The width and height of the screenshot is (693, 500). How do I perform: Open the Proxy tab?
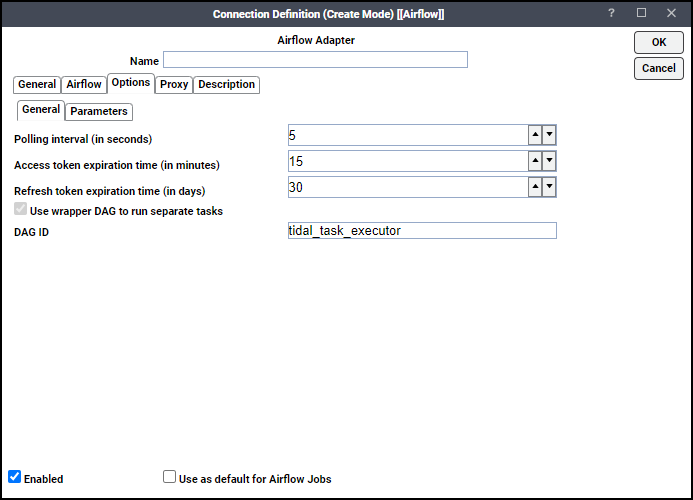pyautogui.click(x=174, y=84)
